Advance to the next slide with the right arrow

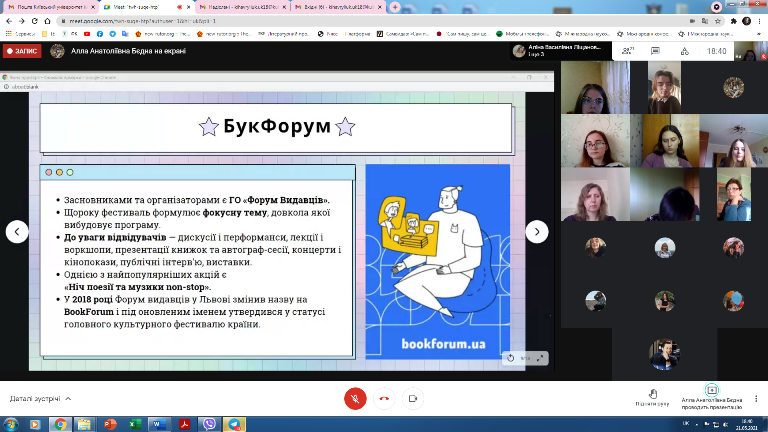click(x=537, y=232)
